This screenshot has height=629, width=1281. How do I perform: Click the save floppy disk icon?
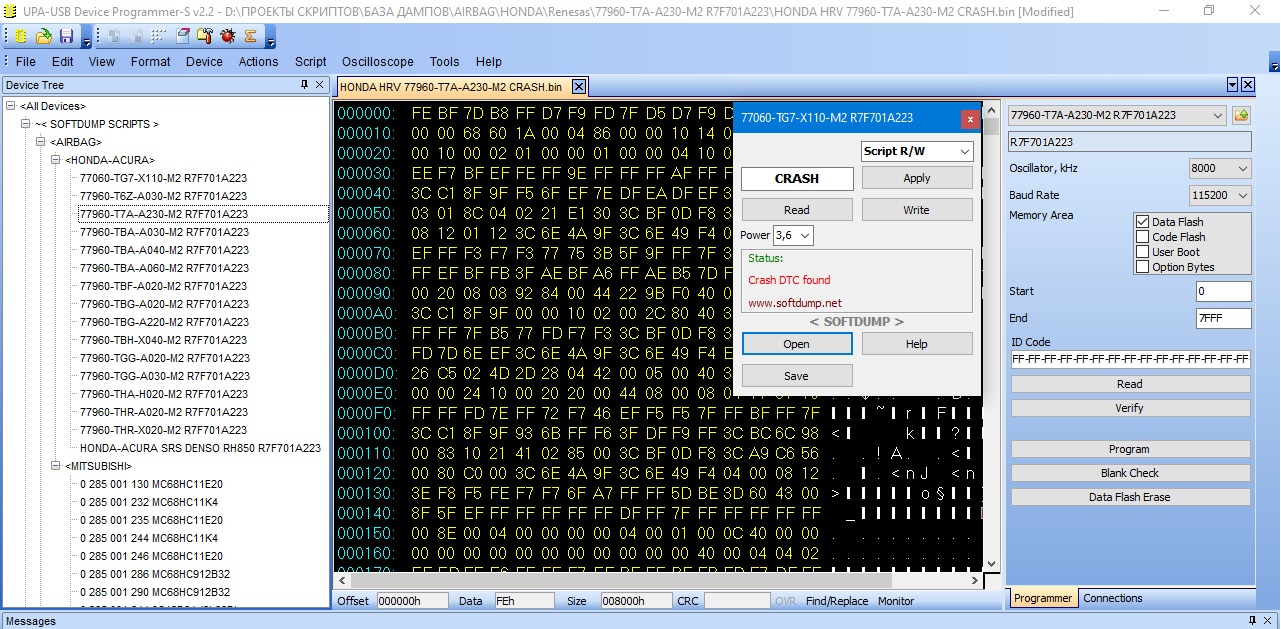pos(66,36)
